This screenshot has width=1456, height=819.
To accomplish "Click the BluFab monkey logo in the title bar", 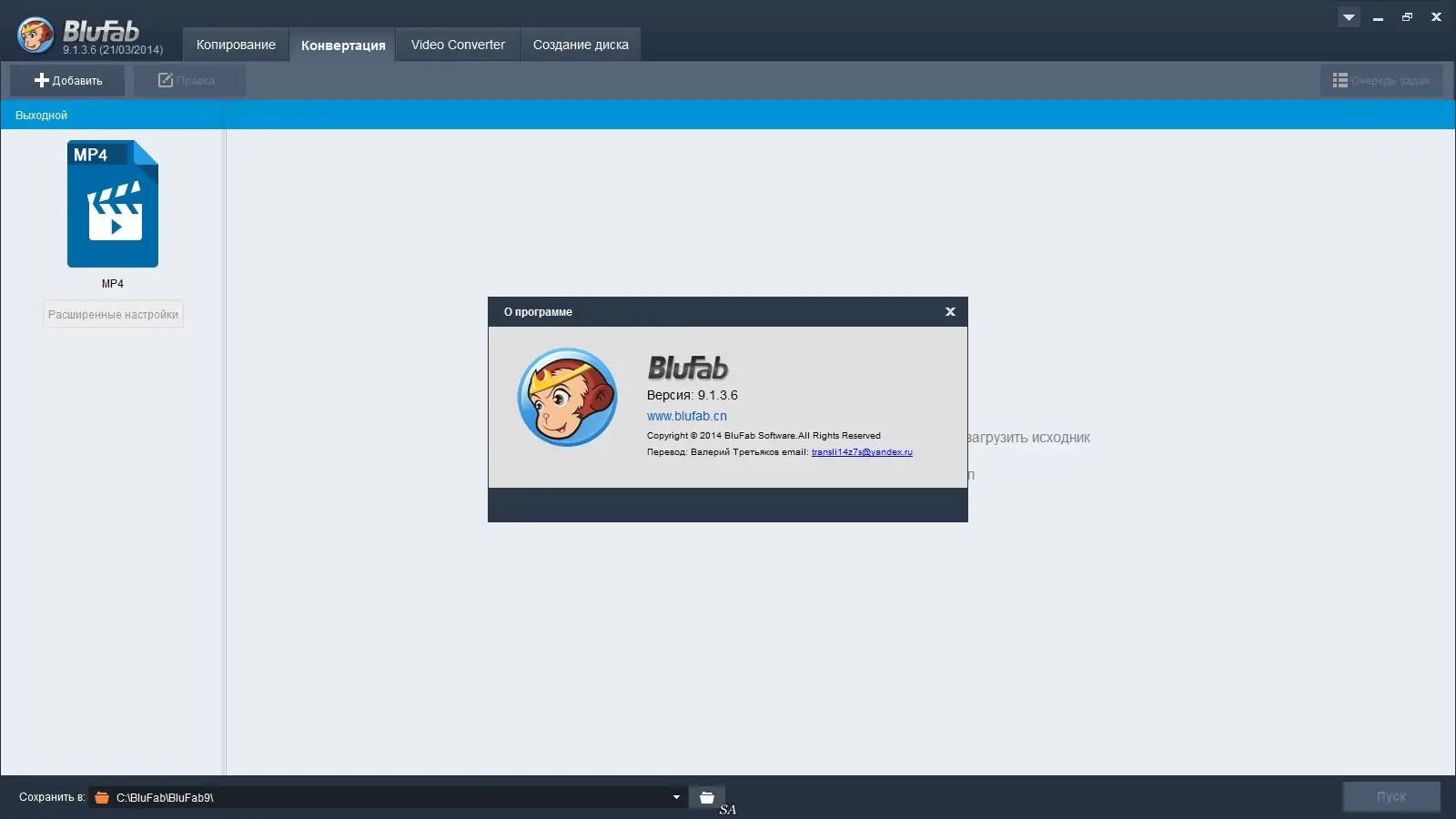I will click(35, 35).
